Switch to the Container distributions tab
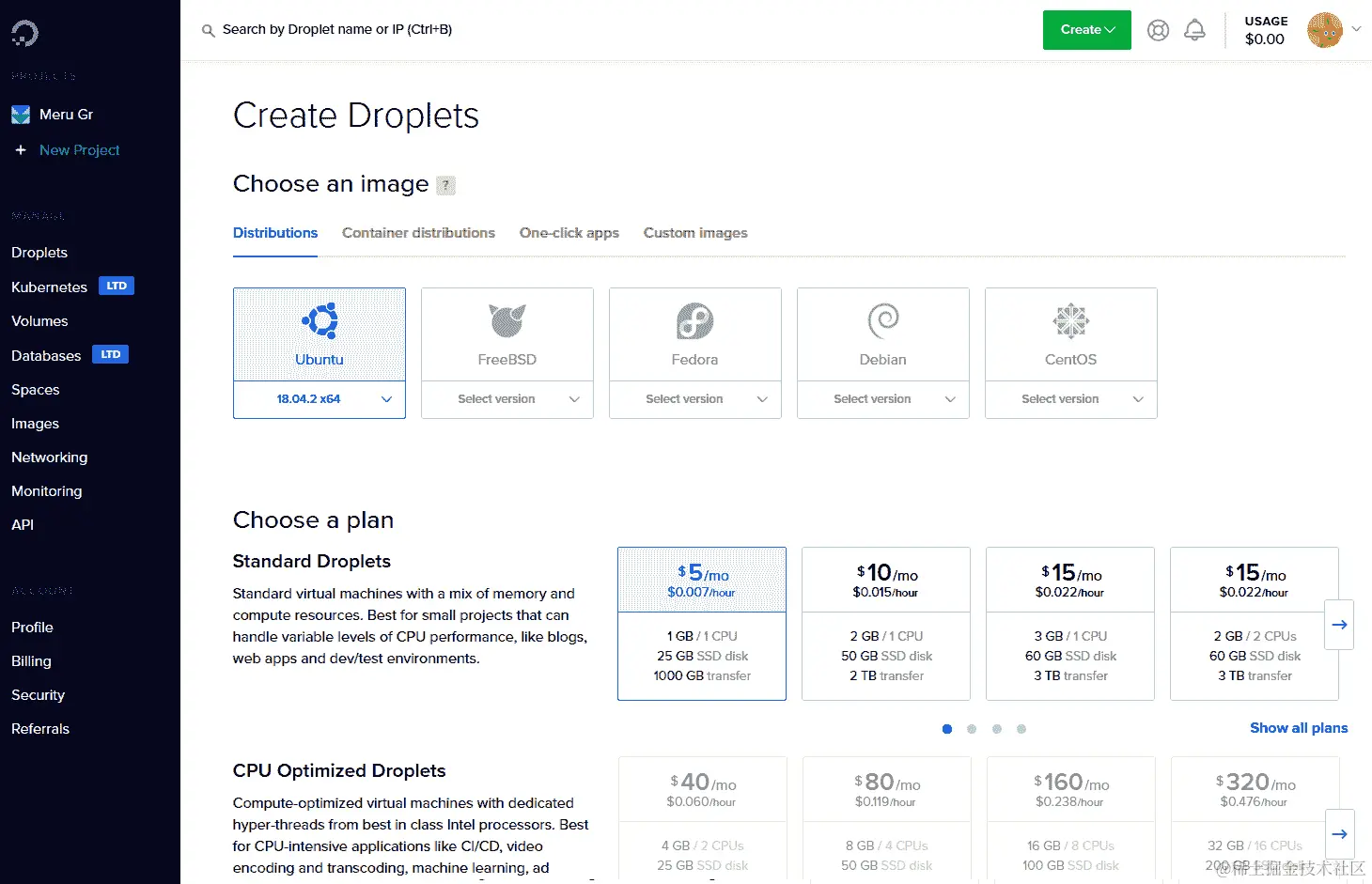This screenshot has width=1372, height=884. (x=418, y=233)
